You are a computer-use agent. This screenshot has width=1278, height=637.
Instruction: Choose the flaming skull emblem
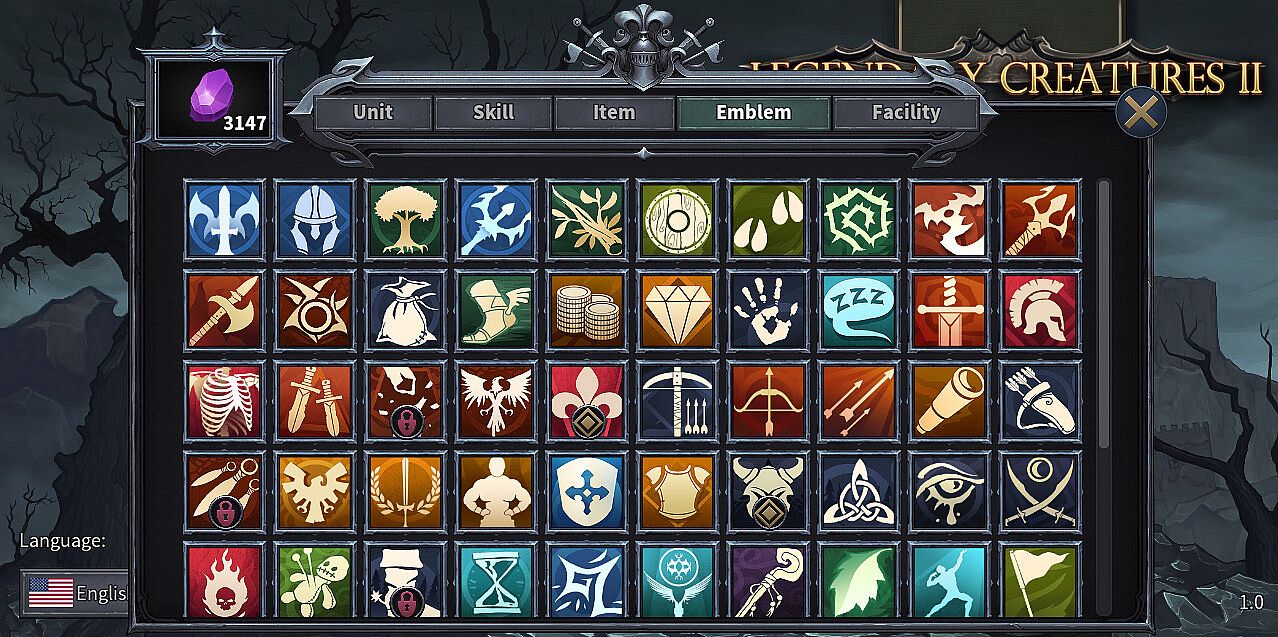224,580
